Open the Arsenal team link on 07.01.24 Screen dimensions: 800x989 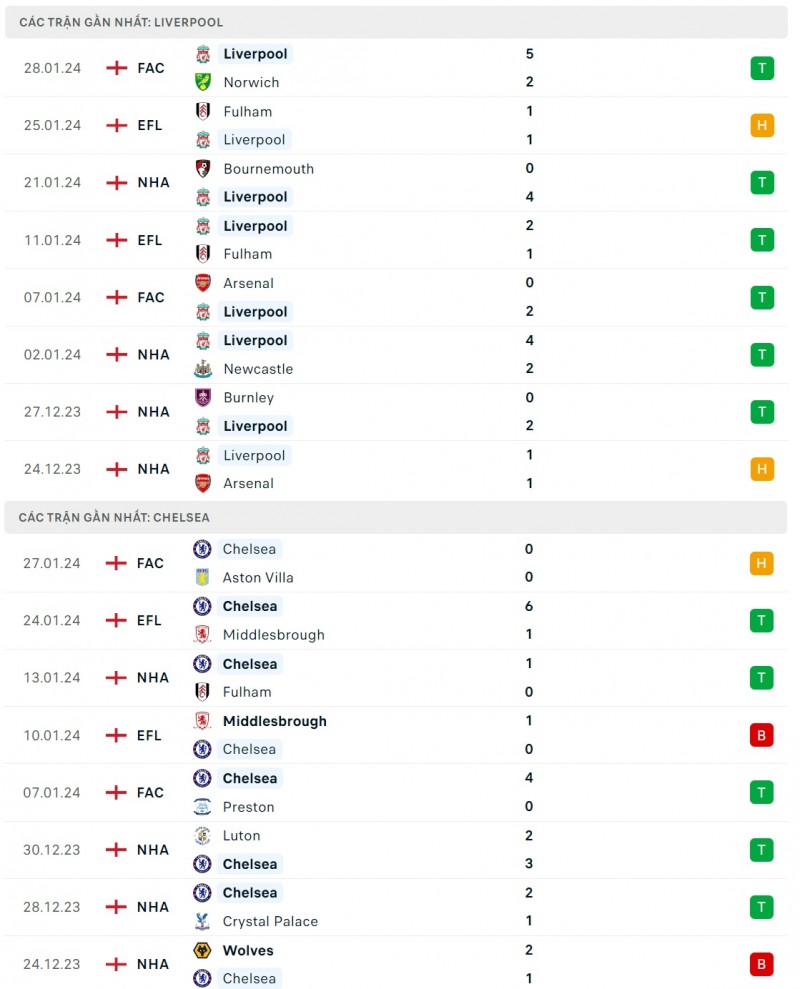pos(248,283)
